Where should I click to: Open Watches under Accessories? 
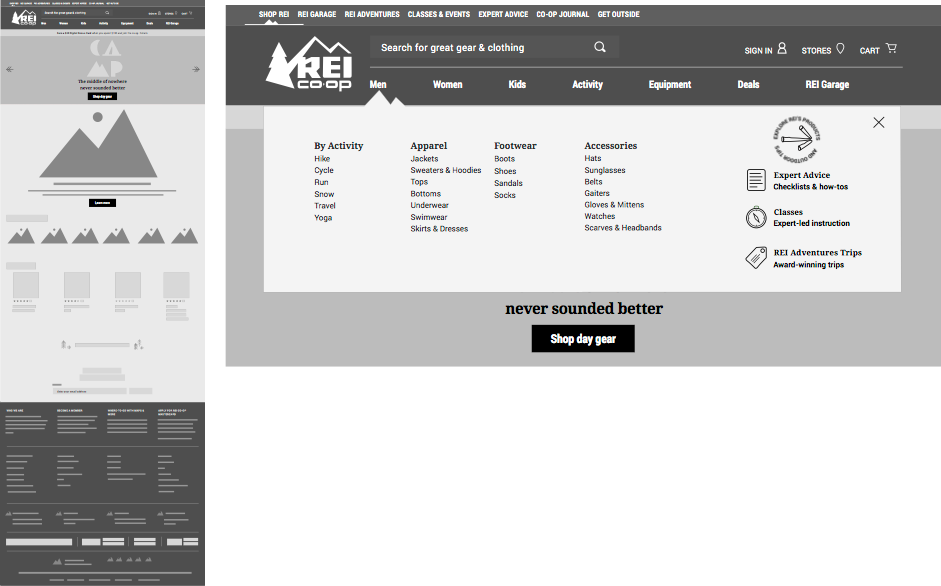pyautogui.click(x=600, y=216)
